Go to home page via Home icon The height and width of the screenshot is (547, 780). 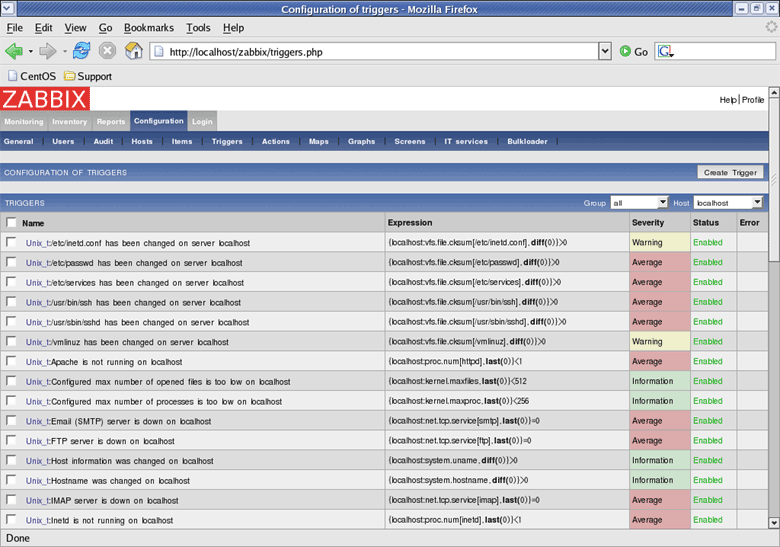point(134,51)
